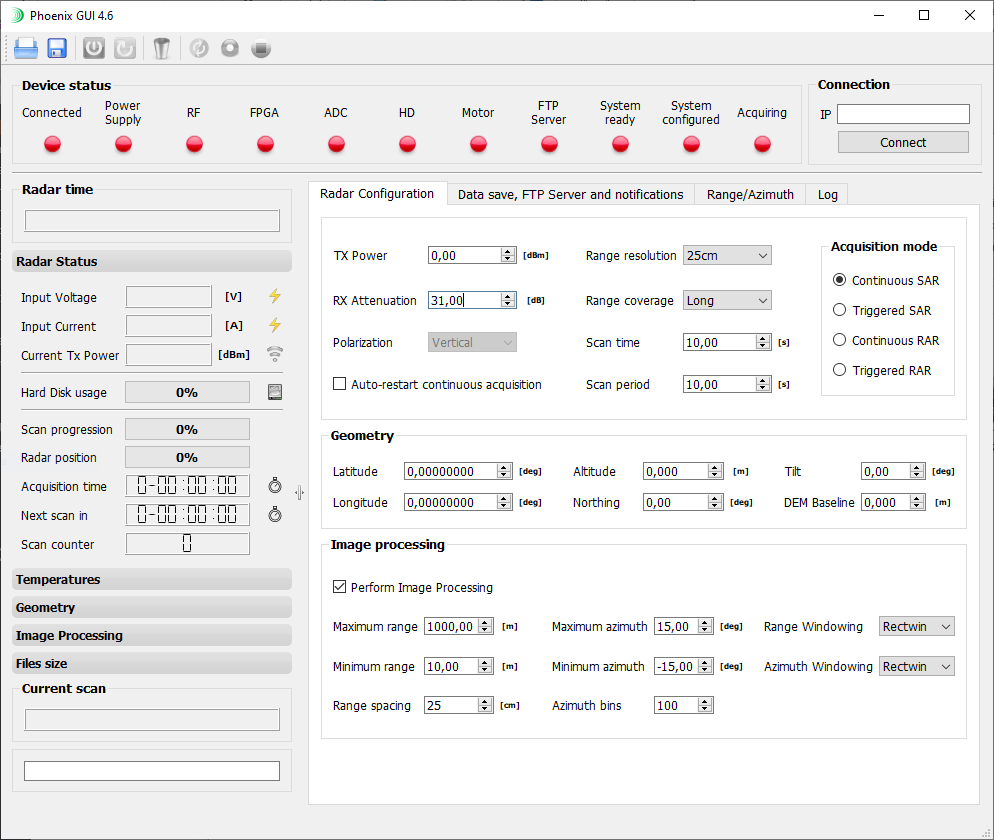Screen dimensions: 994x840
Task: Click the Power Supply status red LED
Action: tap(123, 144)
